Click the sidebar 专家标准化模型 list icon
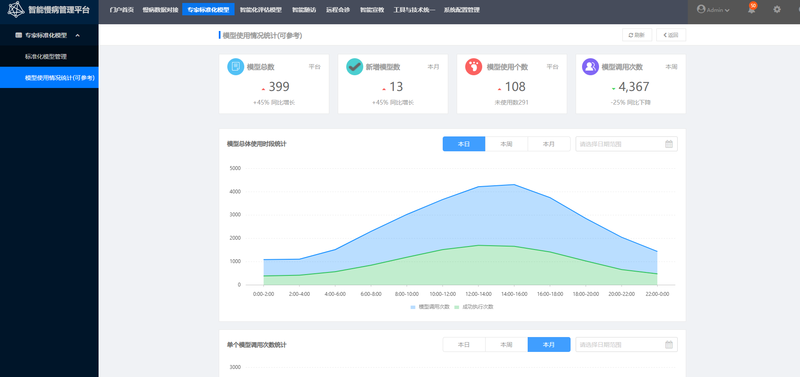 (x=18, y=35)
